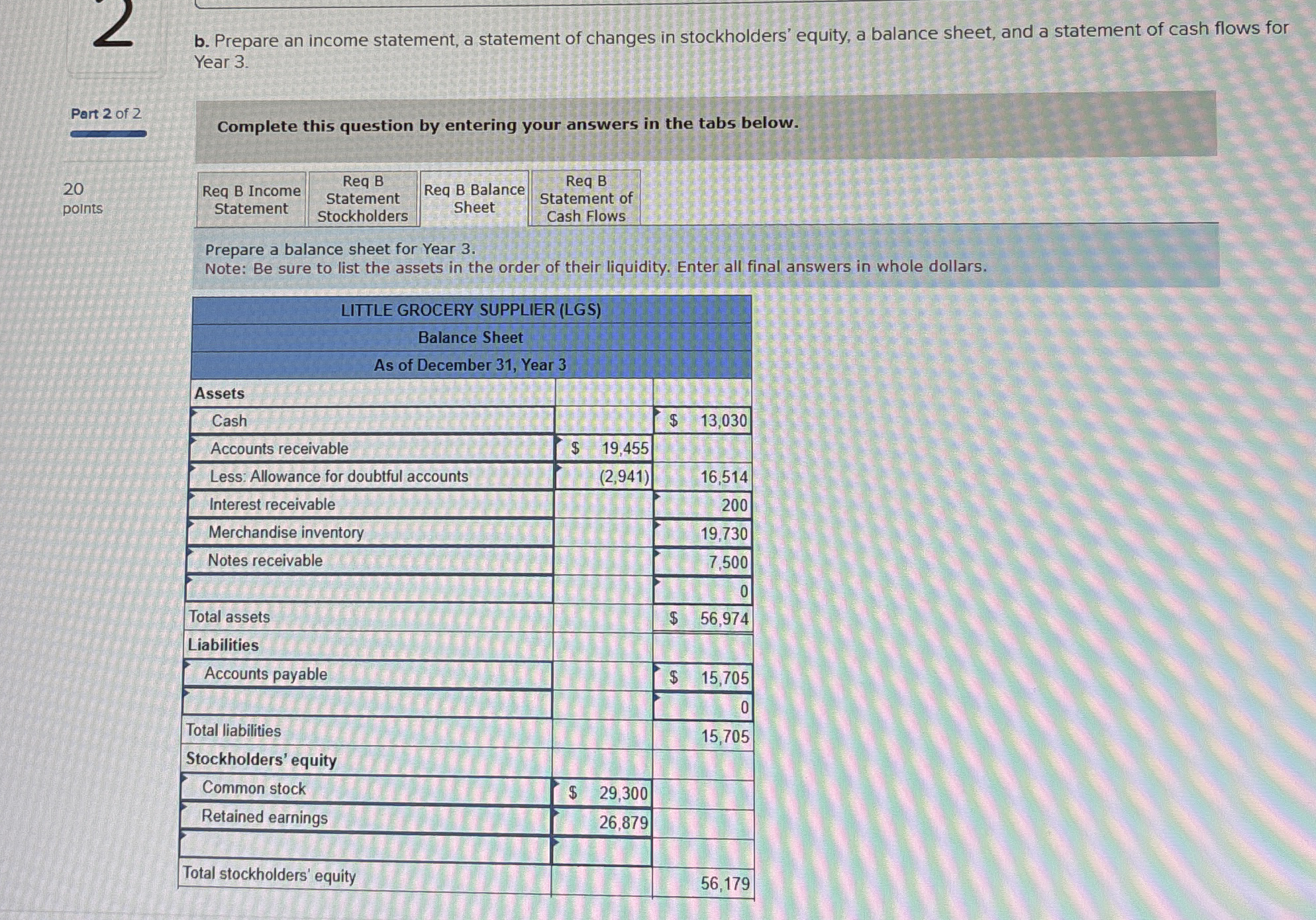Edit the Accounts receivable value 19,455
Screen dimensions: 1316x920
pyautogui.click(x=603, y=449)
